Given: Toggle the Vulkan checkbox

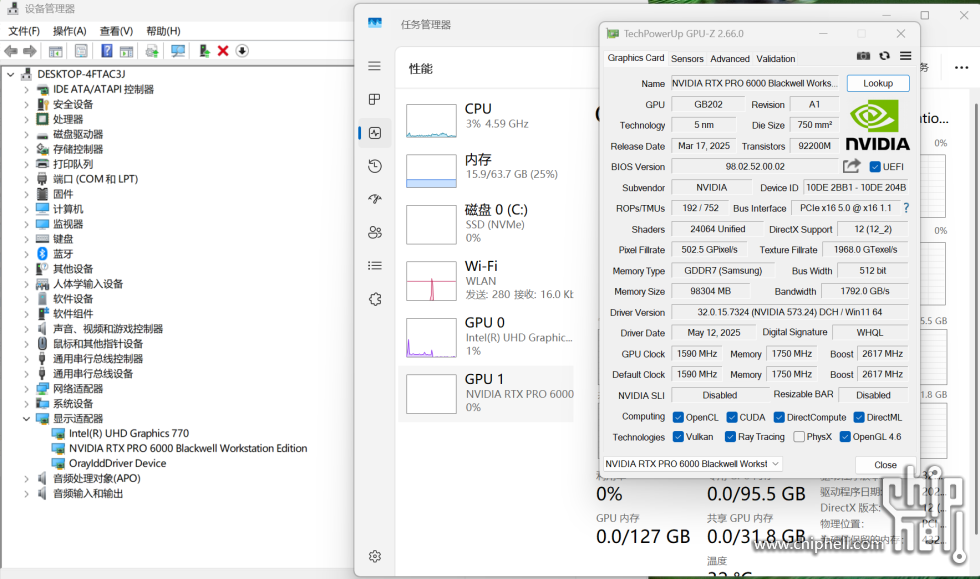Looking at the screenshot, I should pyautogui.click(x=678, y=436).
